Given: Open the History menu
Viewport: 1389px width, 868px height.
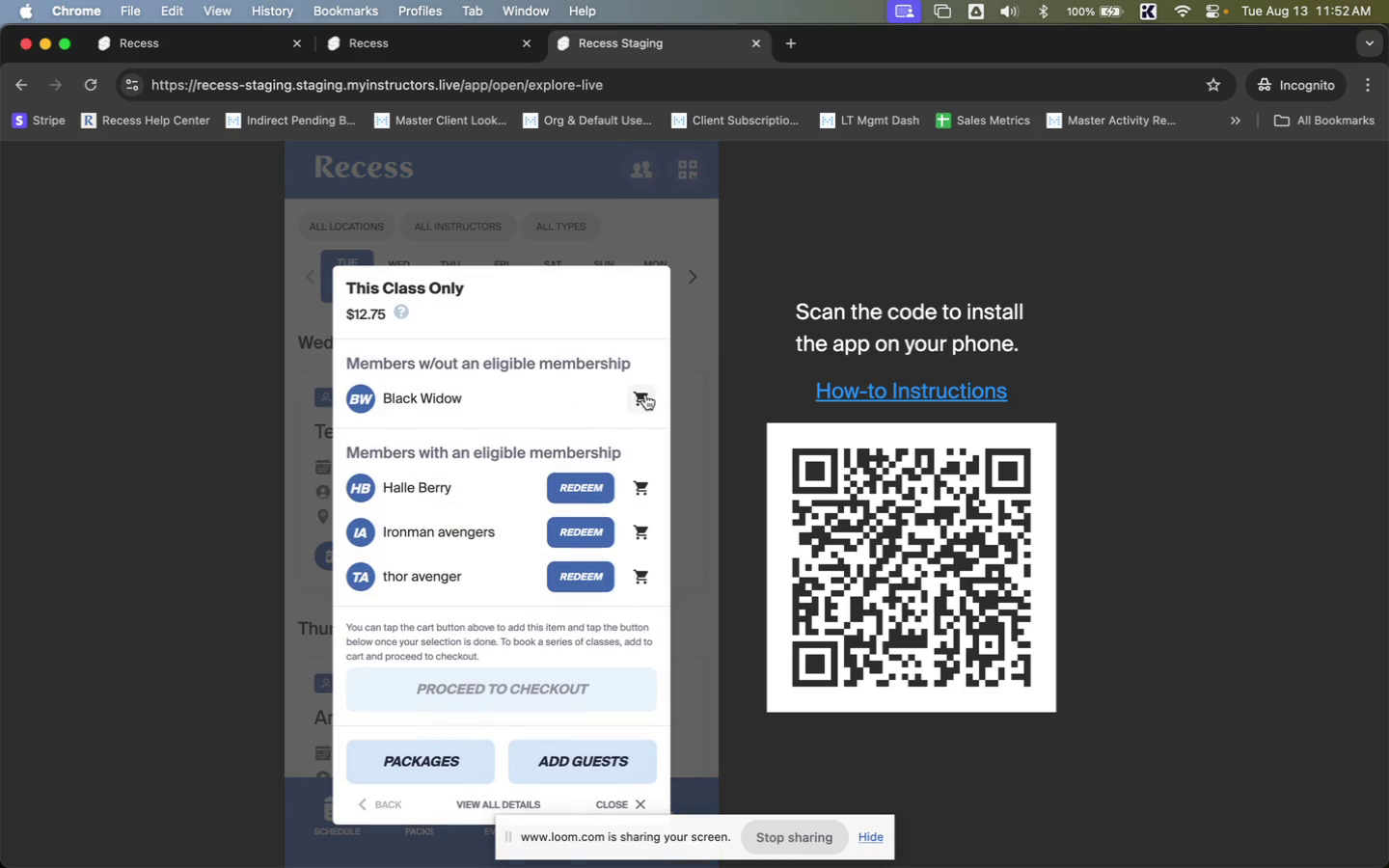Looking at the screenshot, I should click(272, 12).
